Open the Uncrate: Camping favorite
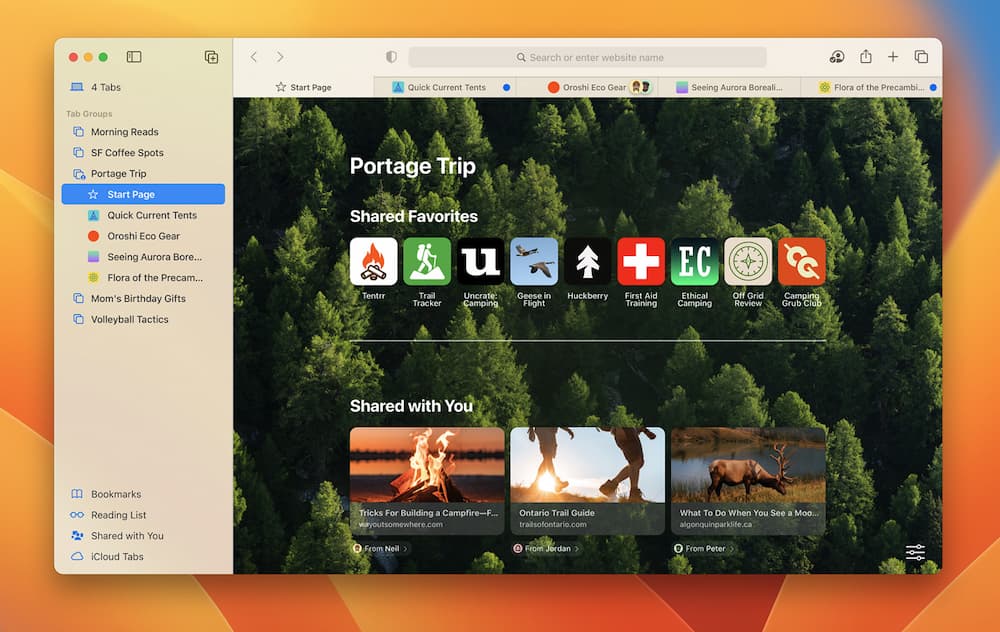 480,261
